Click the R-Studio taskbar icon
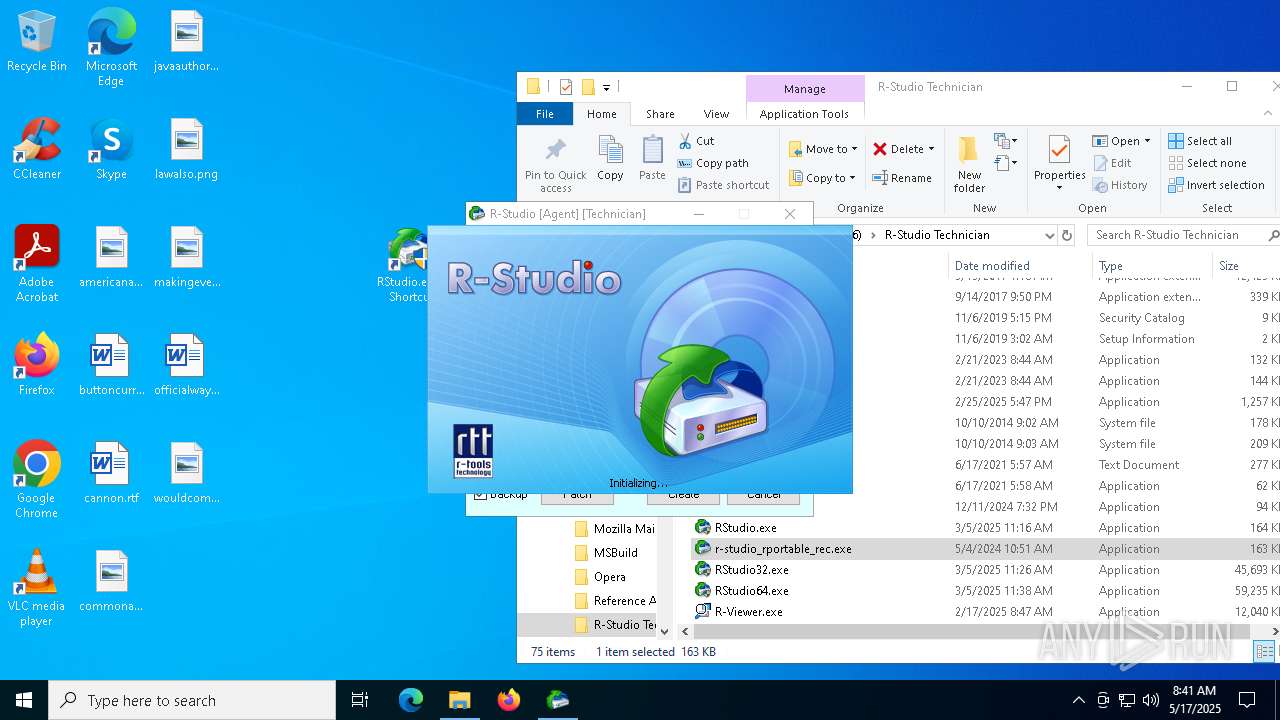The image size is (1280, 720). [x=557, y=700]
